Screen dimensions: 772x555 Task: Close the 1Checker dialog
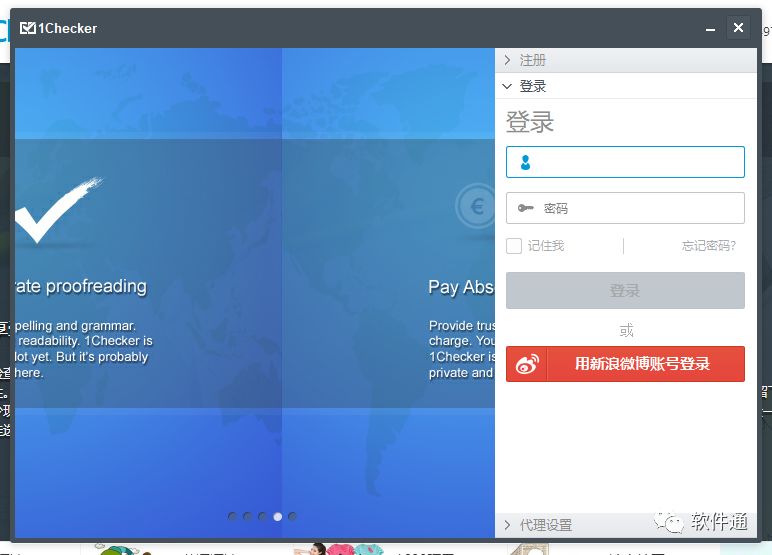click(738, 28)
